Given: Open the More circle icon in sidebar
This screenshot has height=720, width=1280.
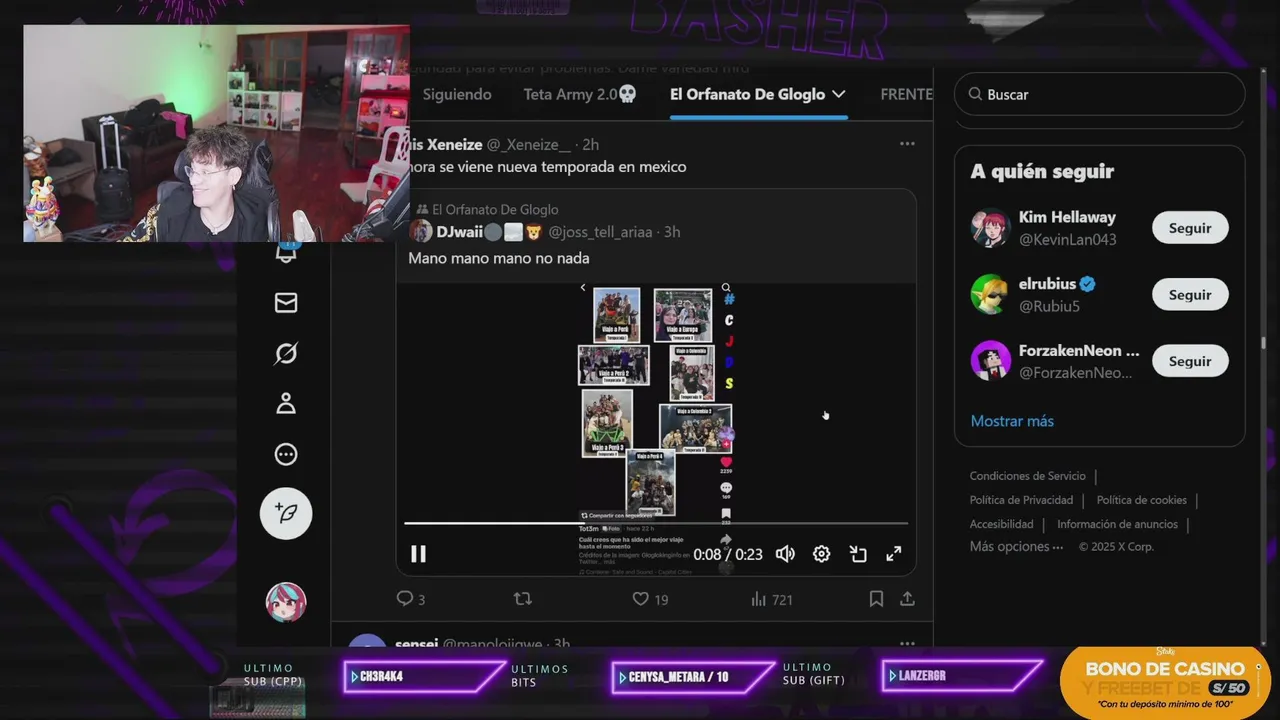Looking at the screenshot, I should [286, 455].
